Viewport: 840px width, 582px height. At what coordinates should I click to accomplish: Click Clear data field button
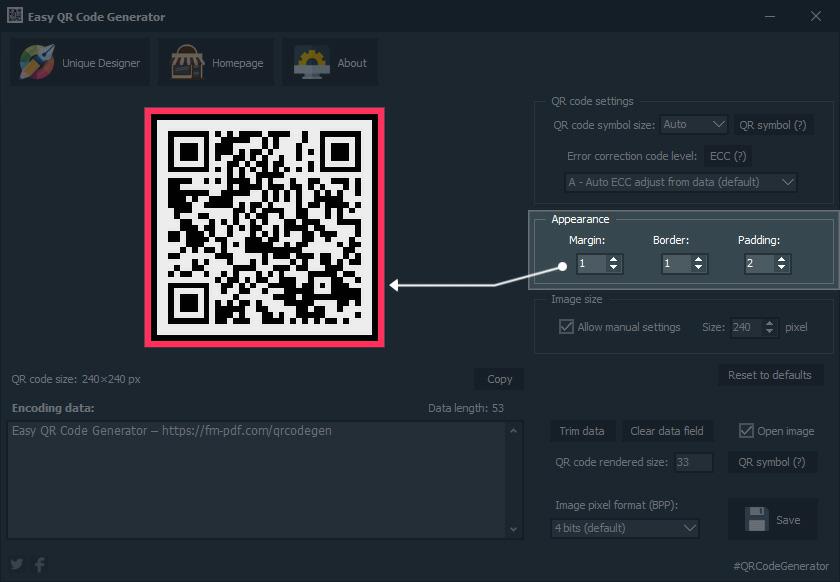pos(667,431)
